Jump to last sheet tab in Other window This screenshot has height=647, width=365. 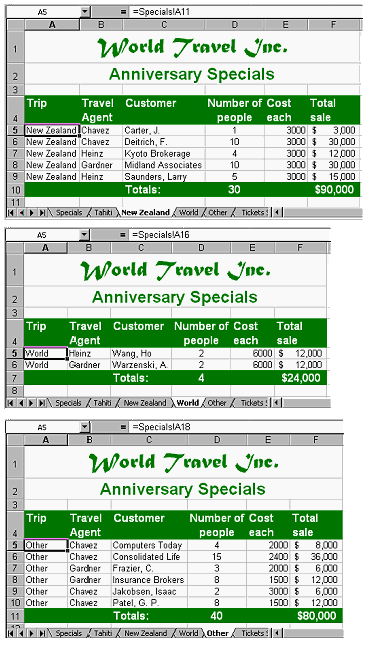coord(42,633)
